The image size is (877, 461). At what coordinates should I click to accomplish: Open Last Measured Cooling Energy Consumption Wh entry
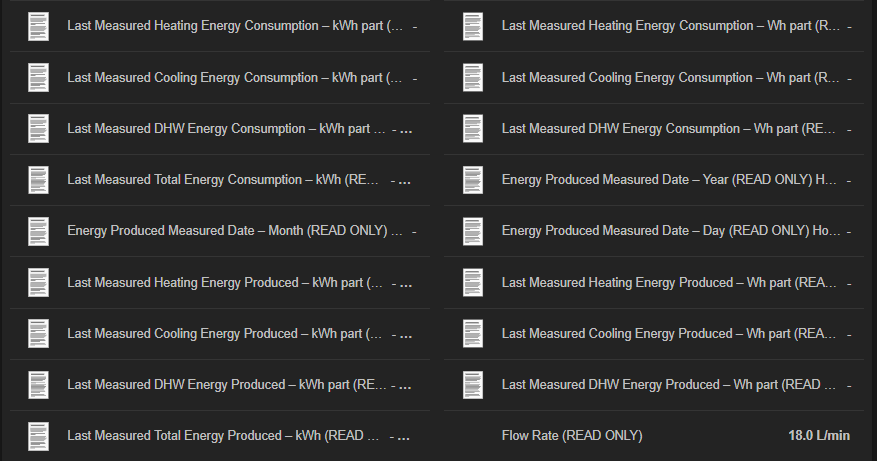click(670, 77)
